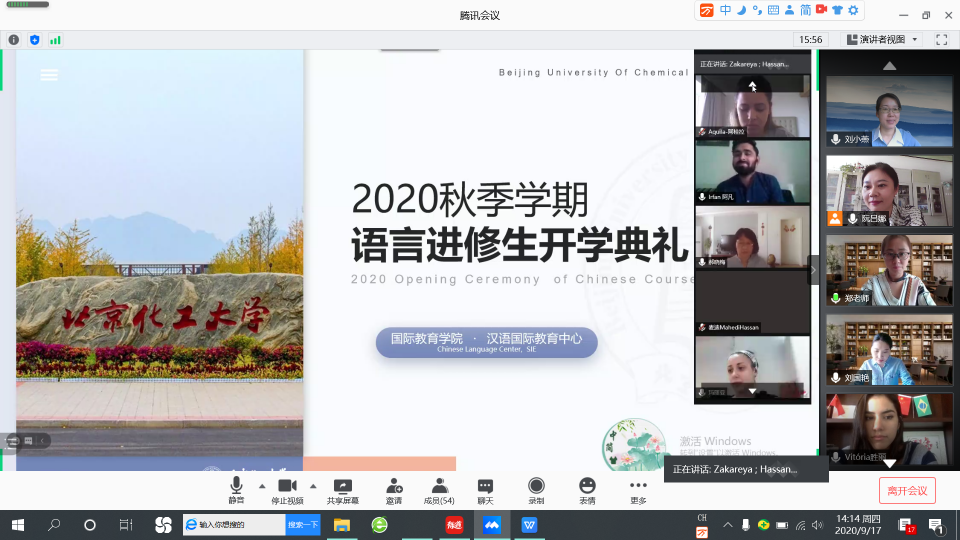
Task: Select Mahedi Hassan's blank video tile
Action: pyautogui.click(x=752, y=302)
